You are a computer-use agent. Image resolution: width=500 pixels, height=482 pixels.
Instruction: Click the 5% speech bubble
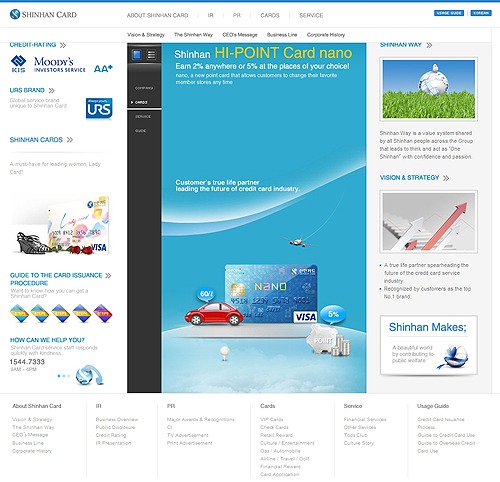(333, 314)
